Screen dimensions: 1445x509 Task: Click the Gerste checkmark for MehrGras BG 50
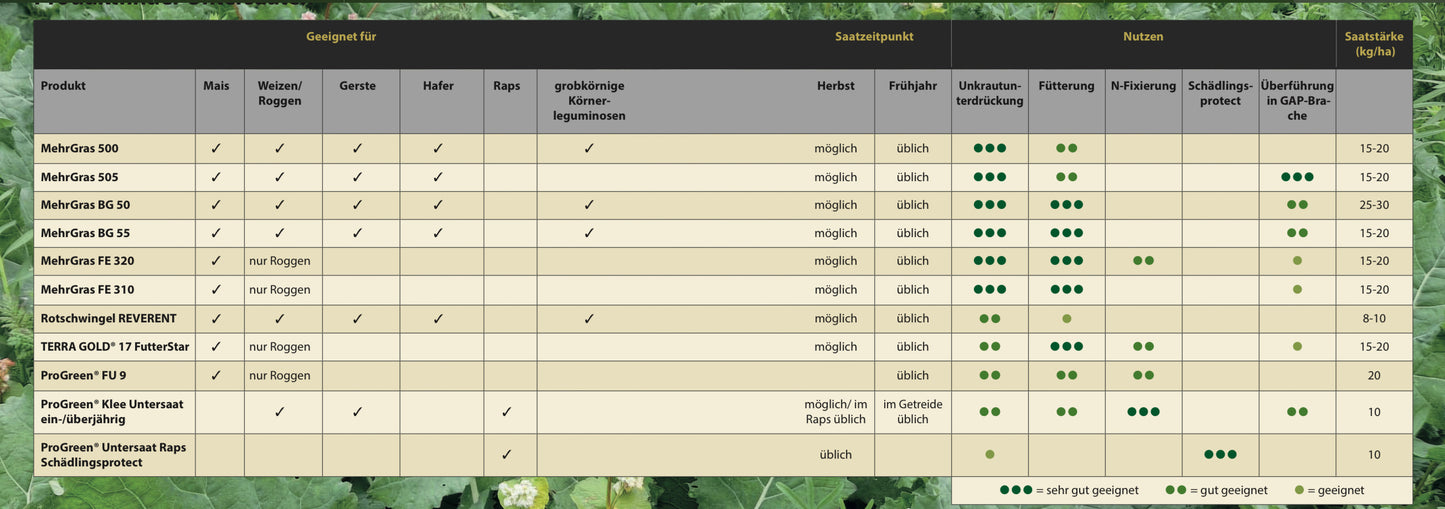tap(357, 205)
